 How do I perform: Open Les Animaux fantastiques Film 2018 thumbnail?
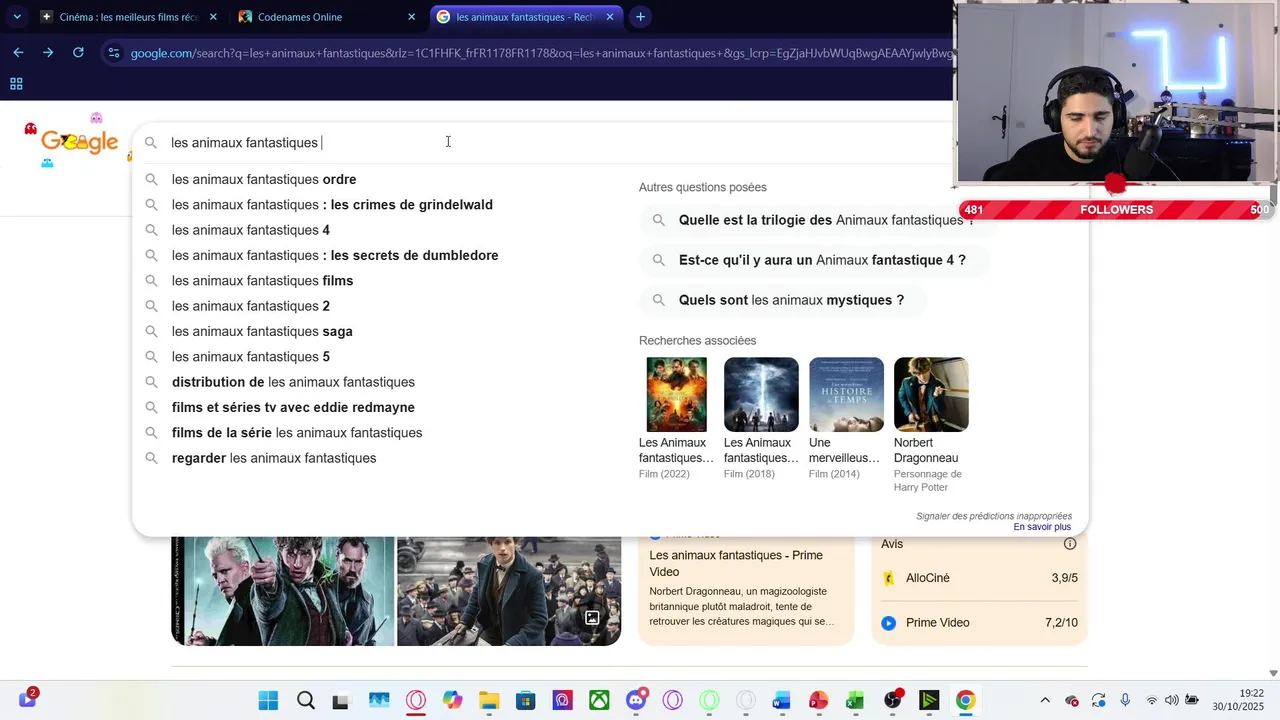tap(761, 394)
